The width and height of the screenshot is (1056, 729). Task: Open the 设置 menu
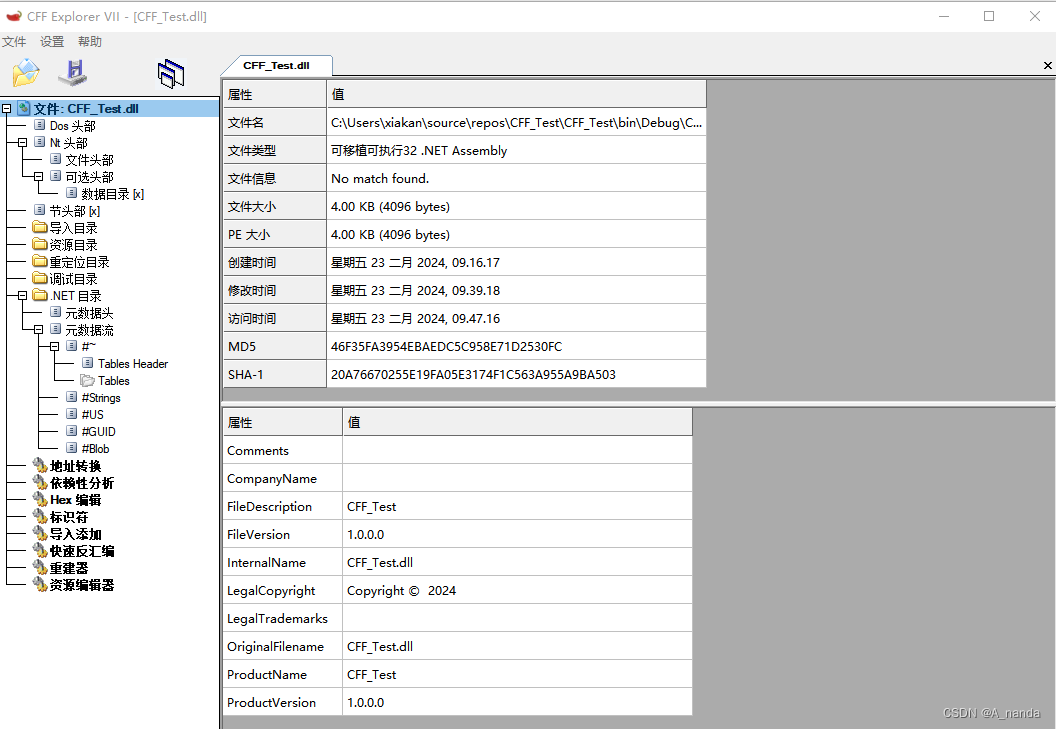(x=51, y=41)
